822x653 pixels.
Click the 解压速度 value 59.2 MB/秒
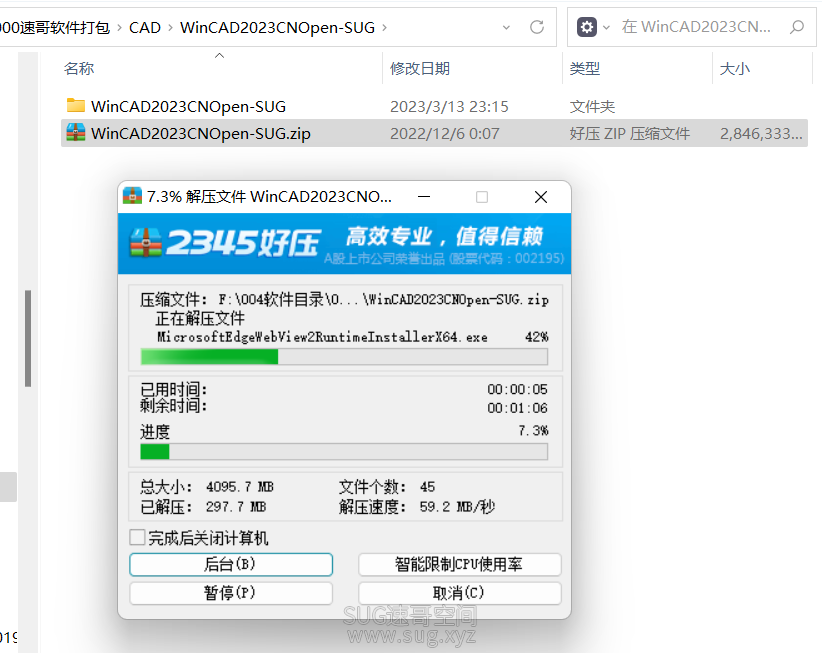tap(457, 507)
